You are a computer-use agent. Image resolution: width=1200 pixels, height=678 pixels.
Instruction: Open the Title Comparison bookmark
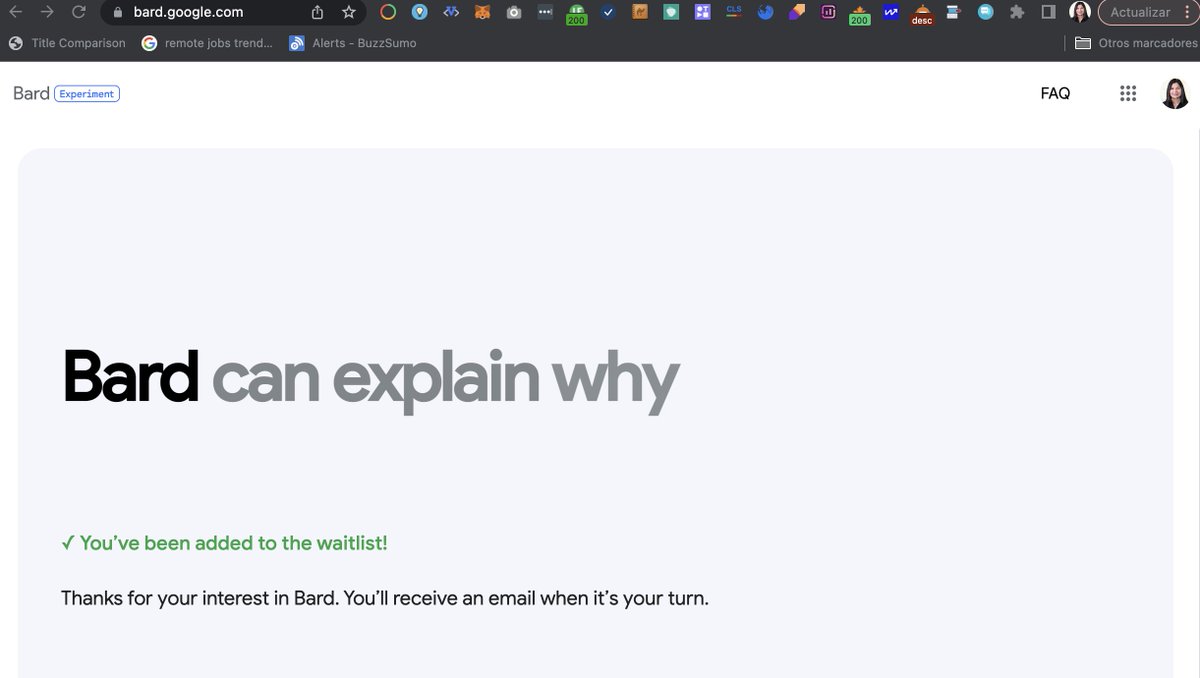67,43
